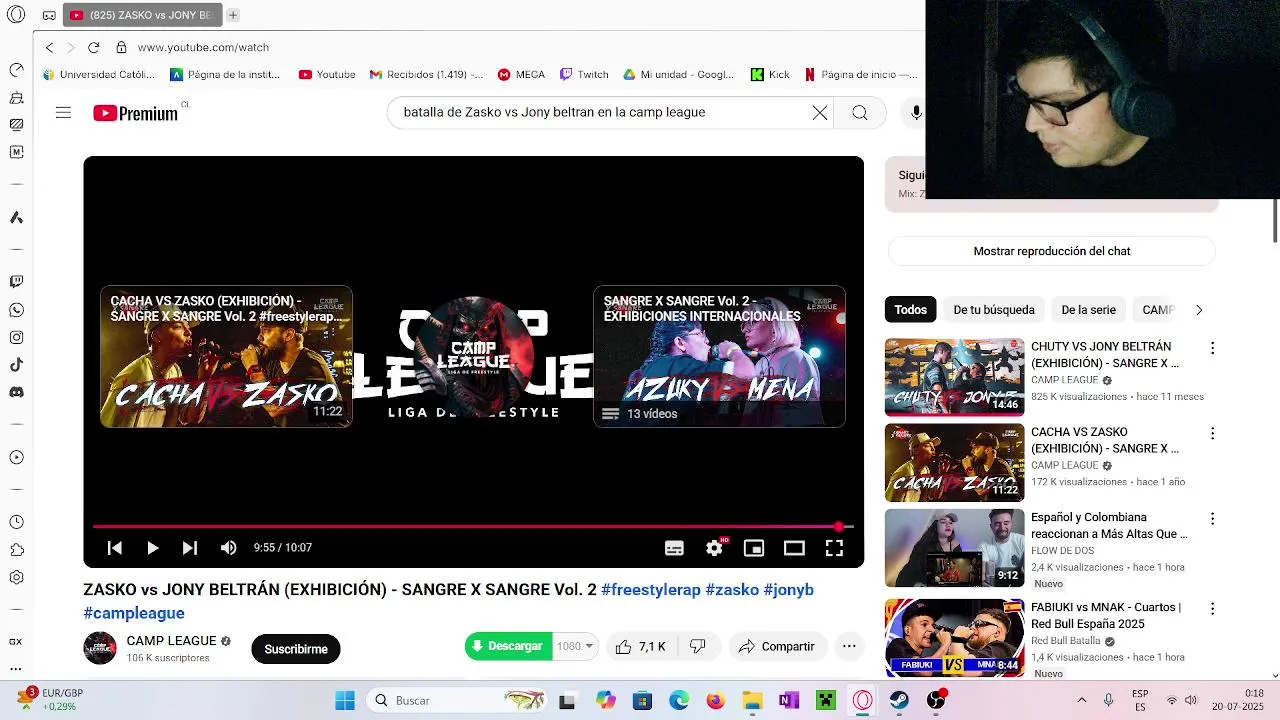
Task: Open options menu for Español y Colombiana video
Action: click(1212, 519)
